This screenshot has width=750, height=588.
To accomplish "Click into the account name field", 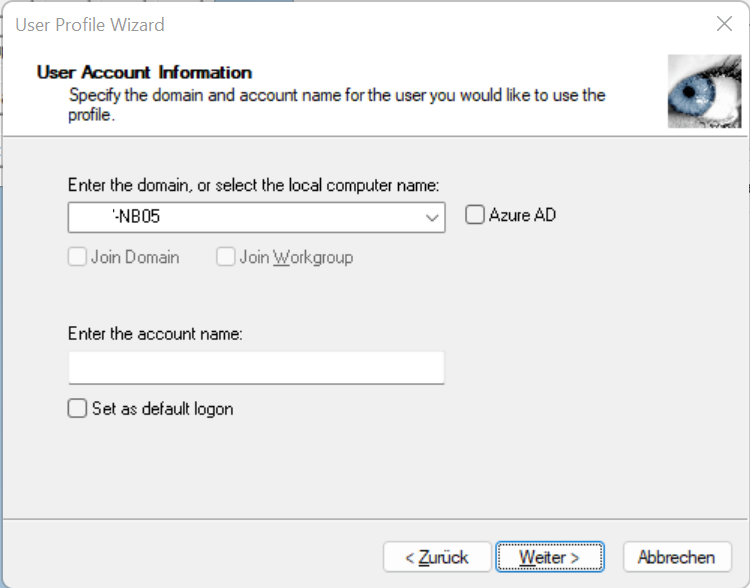I will [x=256, y=368].
